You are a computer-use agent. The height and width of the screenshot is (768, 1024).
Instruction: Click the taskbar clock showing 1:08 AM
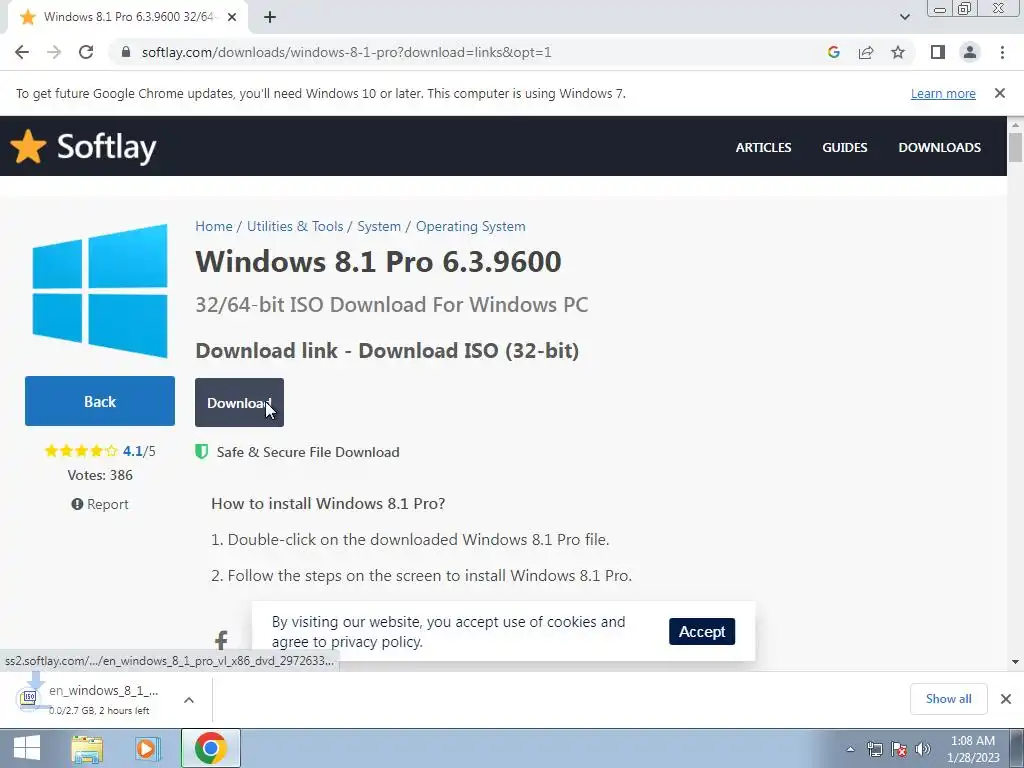pyautogui.click(x=973, y=749)
